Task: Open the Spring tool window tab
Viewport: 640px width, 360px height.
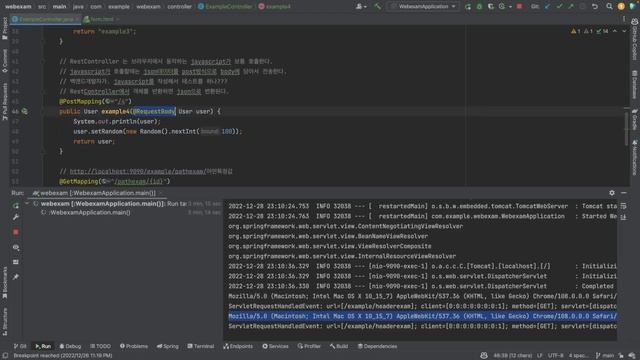Action: [x=168, y=346]
